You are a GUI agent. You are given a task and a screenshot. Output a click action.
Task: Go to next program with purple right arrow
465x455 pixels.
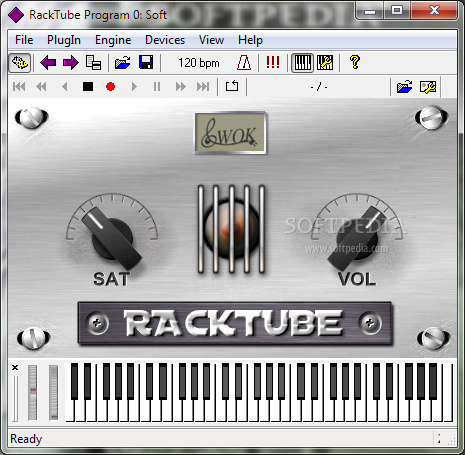[x=71, y=63]
